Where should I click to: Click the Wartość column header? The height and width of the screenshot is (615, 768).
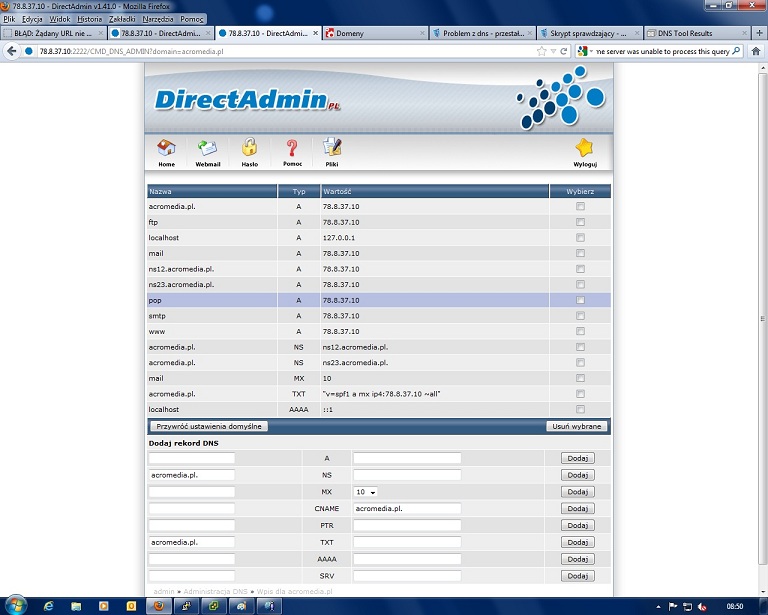pyautogui.click(x=434, y=191)
